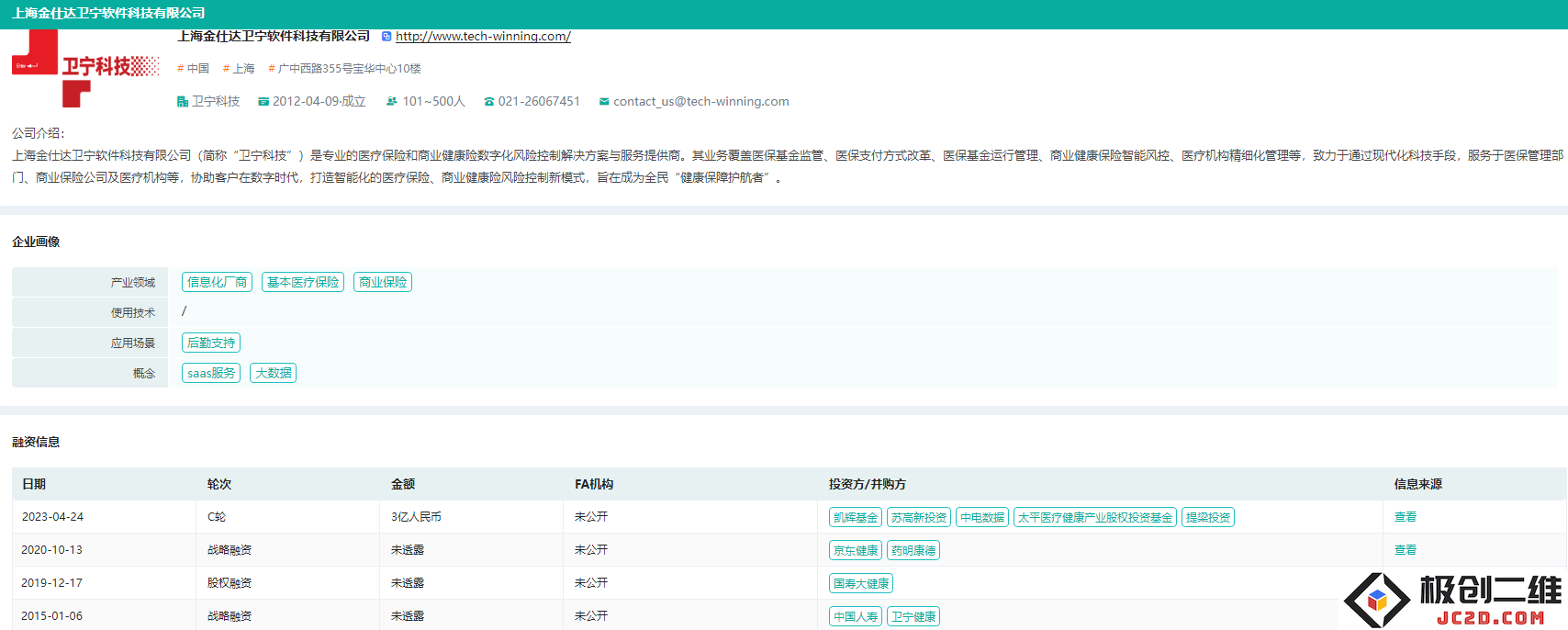1568x630 pixels.
Task: Open 查看 source link for 2020-10-13 row
Action: (x=1406, y=550)
